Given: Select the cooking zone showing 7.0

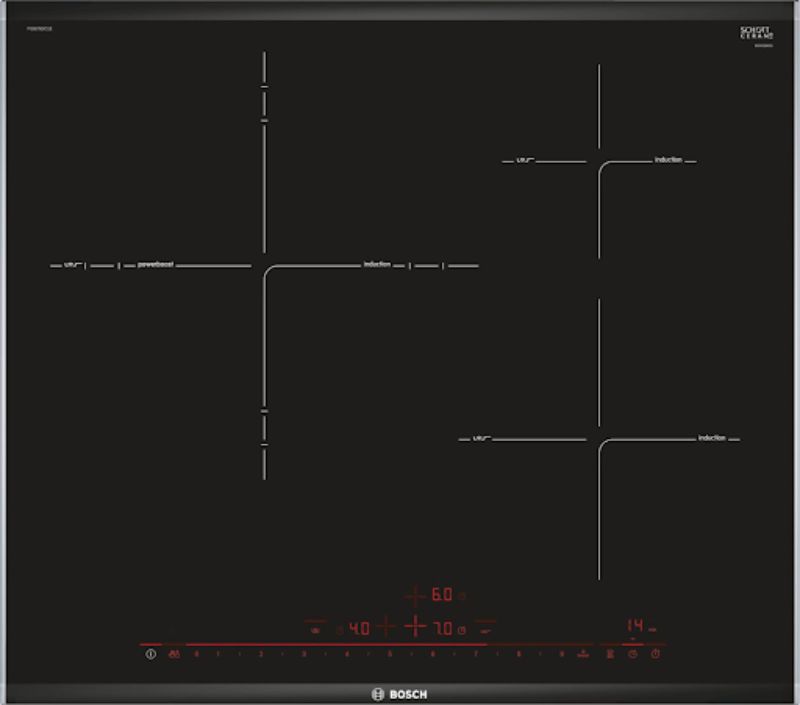Looking at the screenshot, I should click(442, 629).
